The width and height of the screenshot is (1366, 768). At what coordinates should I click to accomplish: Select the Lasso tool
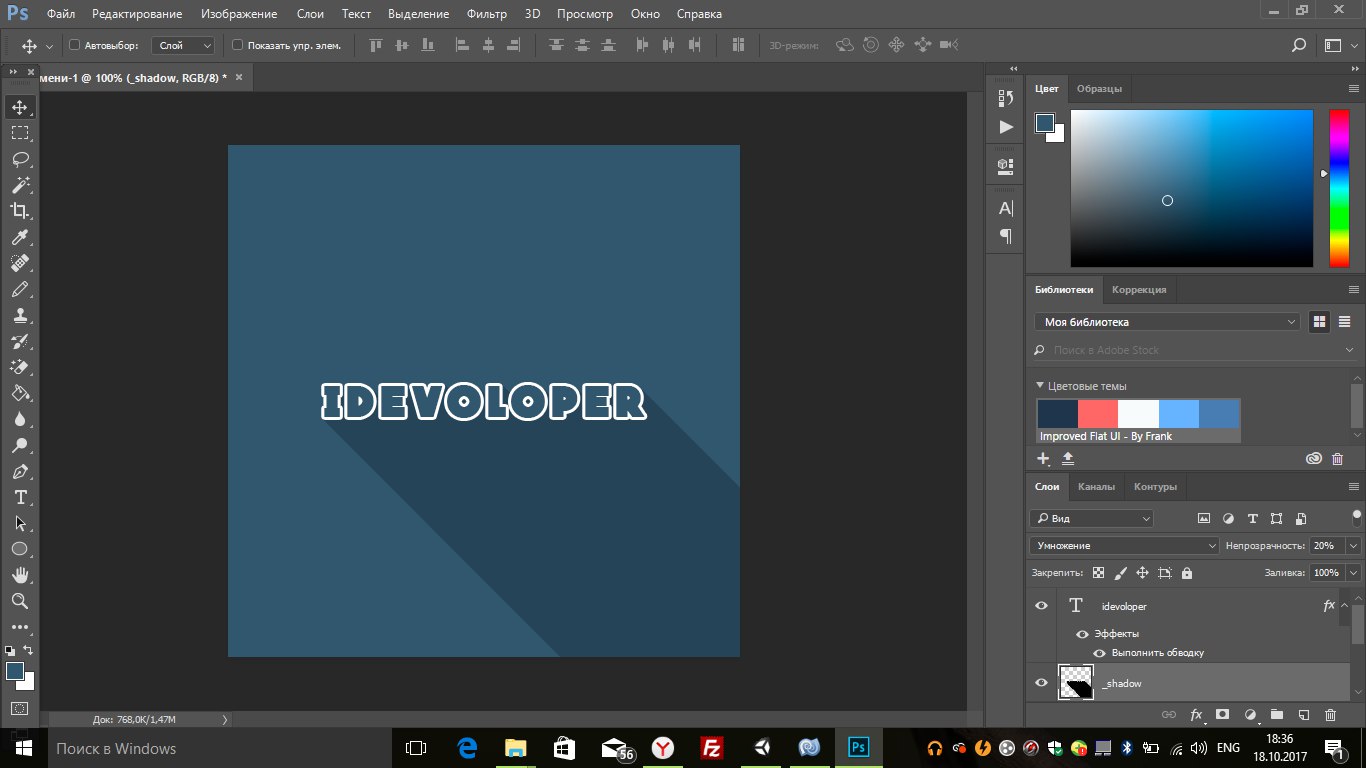19,159
